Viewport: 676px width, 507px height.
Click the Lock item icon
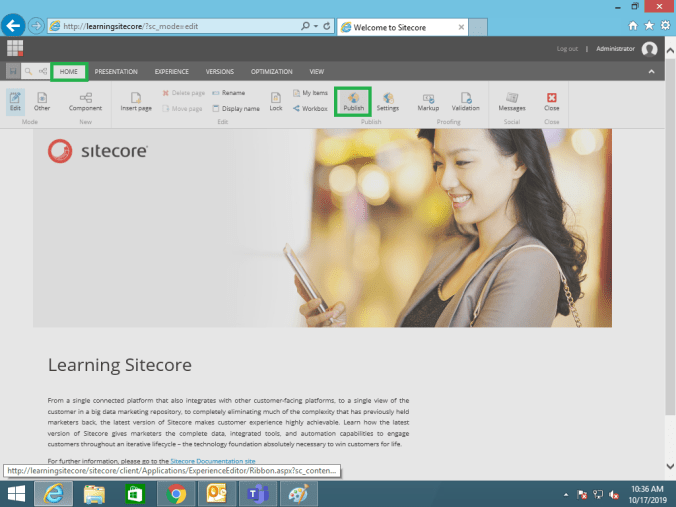coord(276,100)
